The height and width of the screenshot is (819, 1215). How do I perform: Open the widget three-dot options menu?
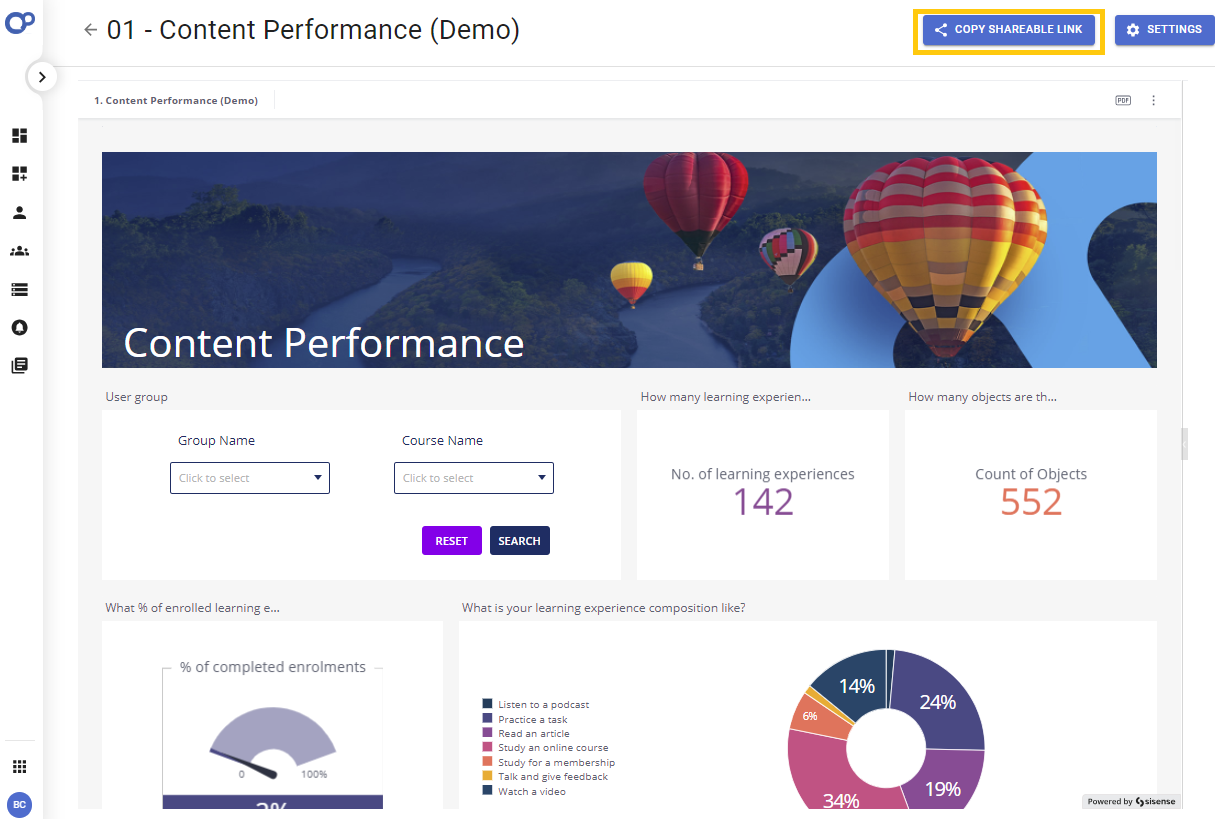1153,100
